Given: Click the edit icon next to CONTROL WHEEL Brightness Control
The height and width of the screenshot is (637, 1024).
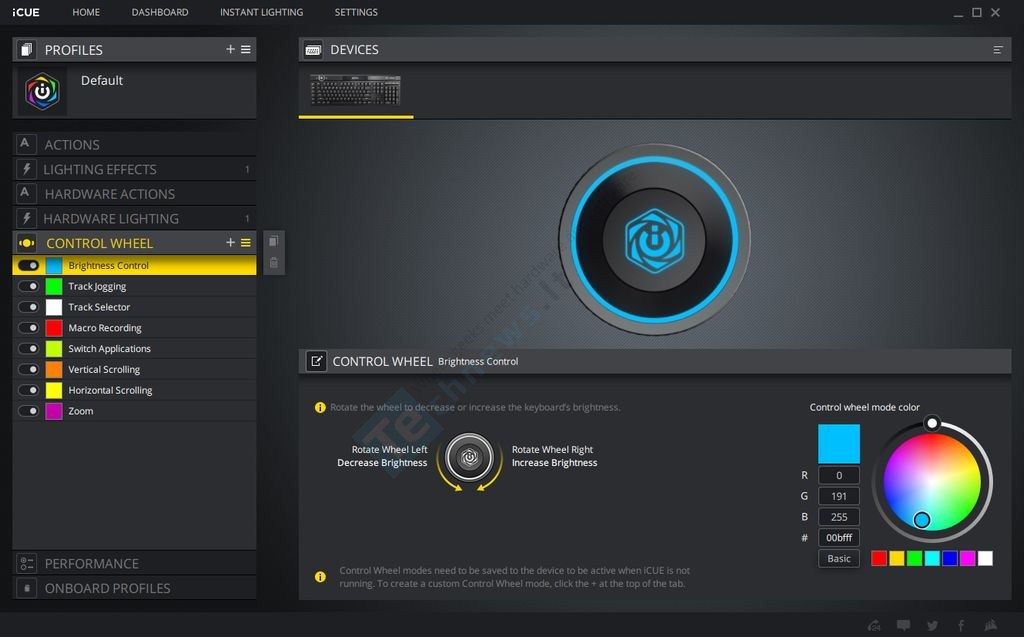Looking at the screenshot, I should [316, 361].
